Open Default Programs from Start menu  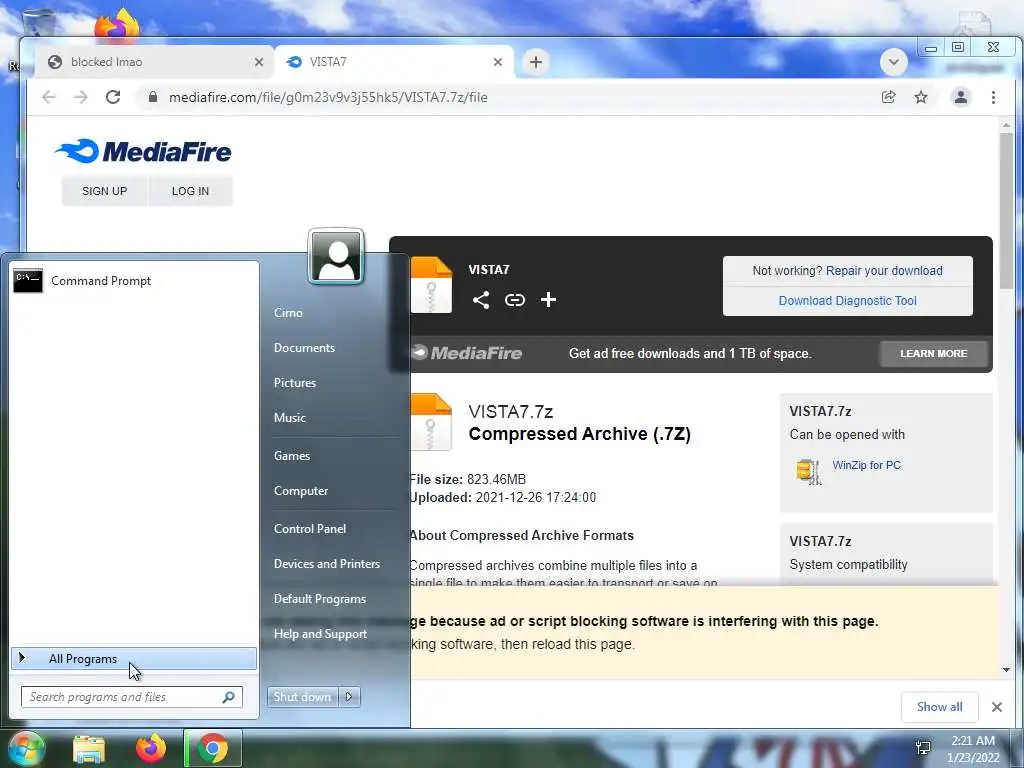[320, 599]
